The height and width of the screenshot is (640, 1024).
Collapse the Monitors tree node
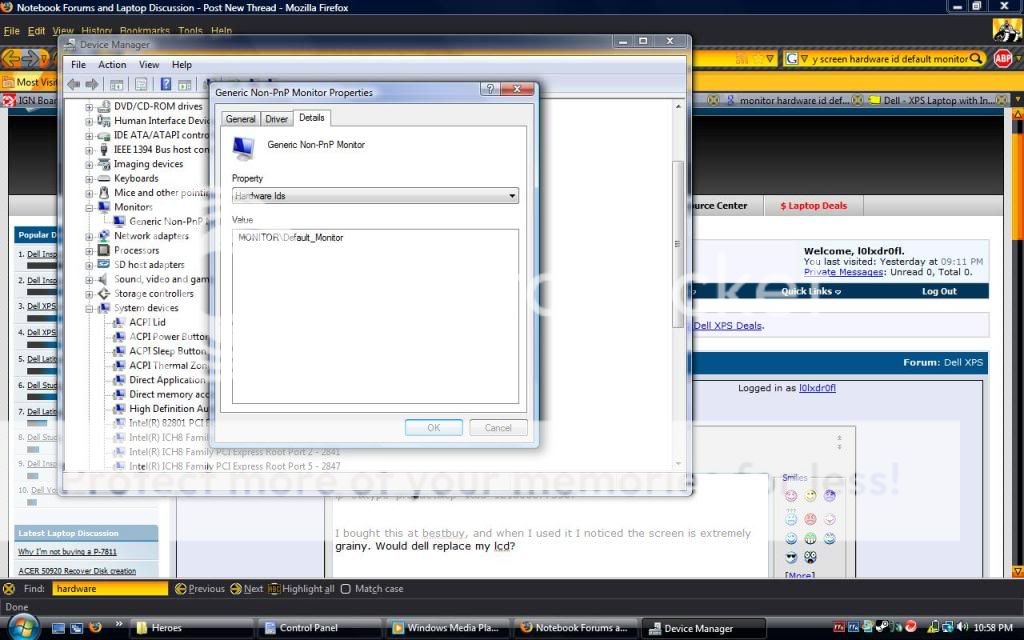90,208
